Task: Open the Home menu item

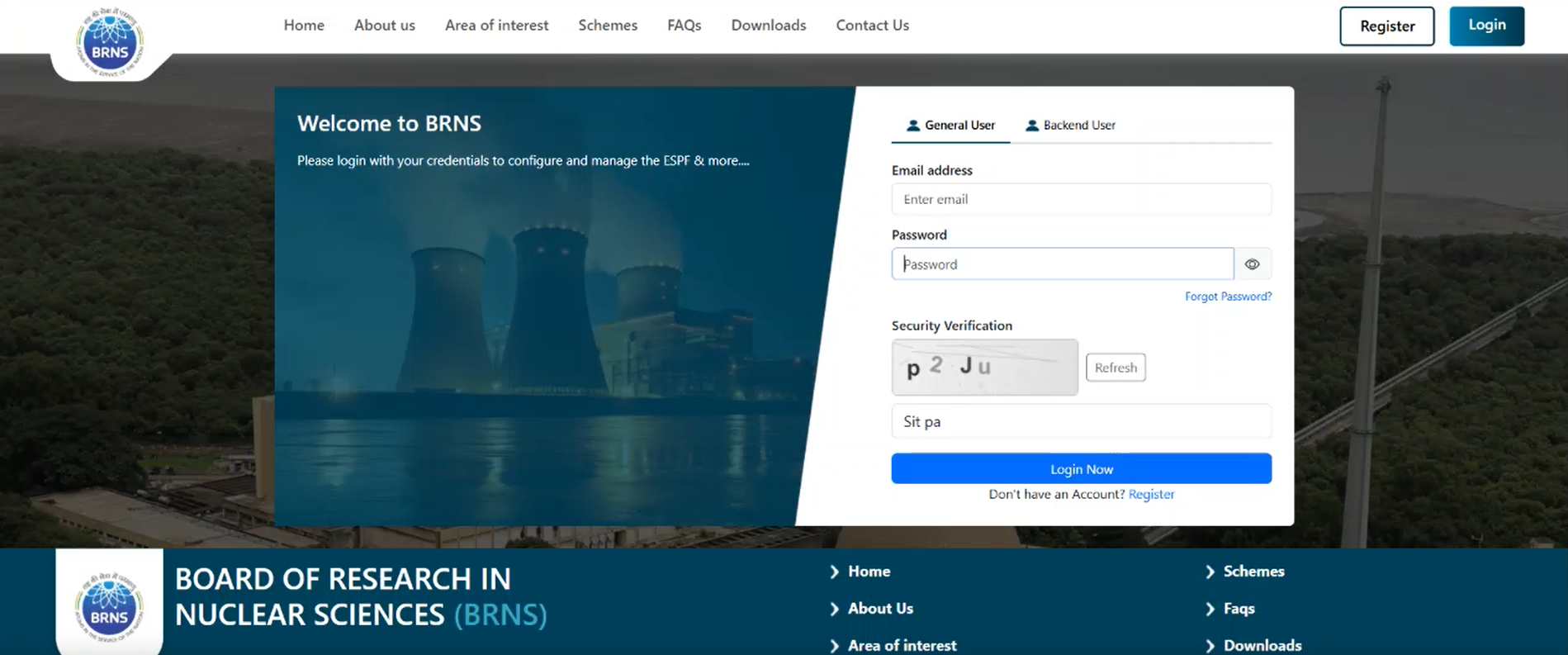Action: (x=304, y=26)
